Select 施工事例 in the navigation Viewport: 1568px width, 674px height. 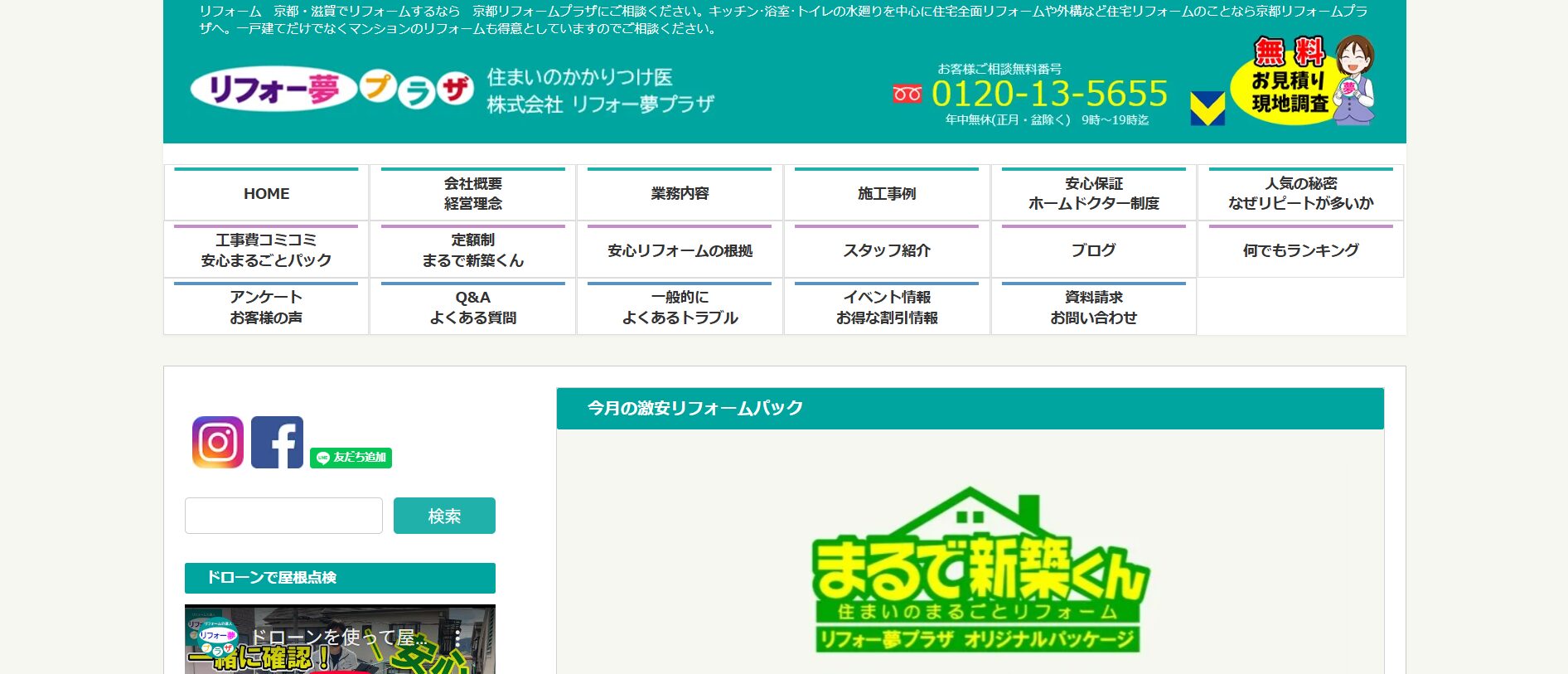click(886, 193)
